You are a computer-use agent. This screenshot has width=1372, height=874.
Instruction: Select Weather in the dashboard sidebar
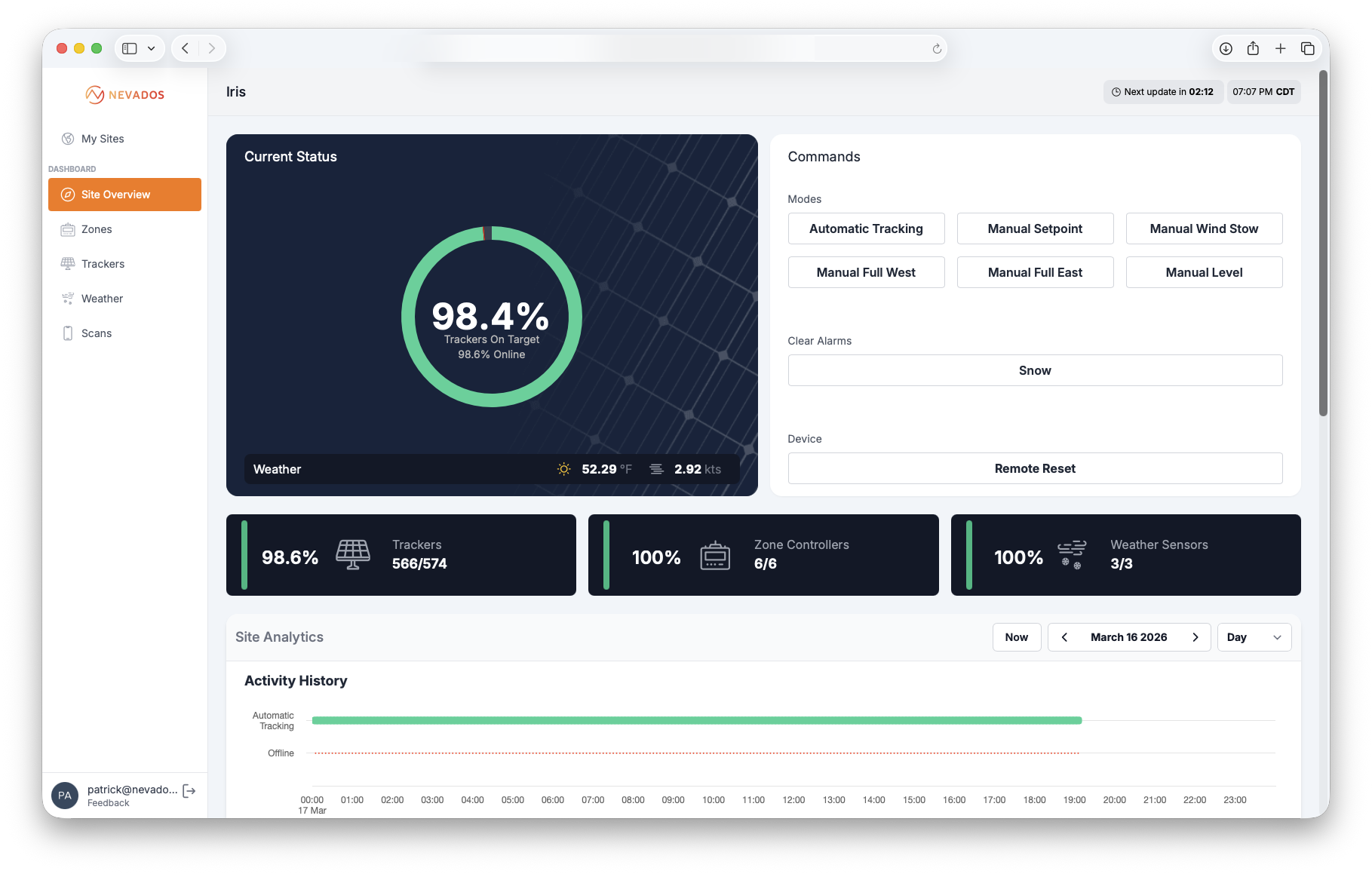102,298
